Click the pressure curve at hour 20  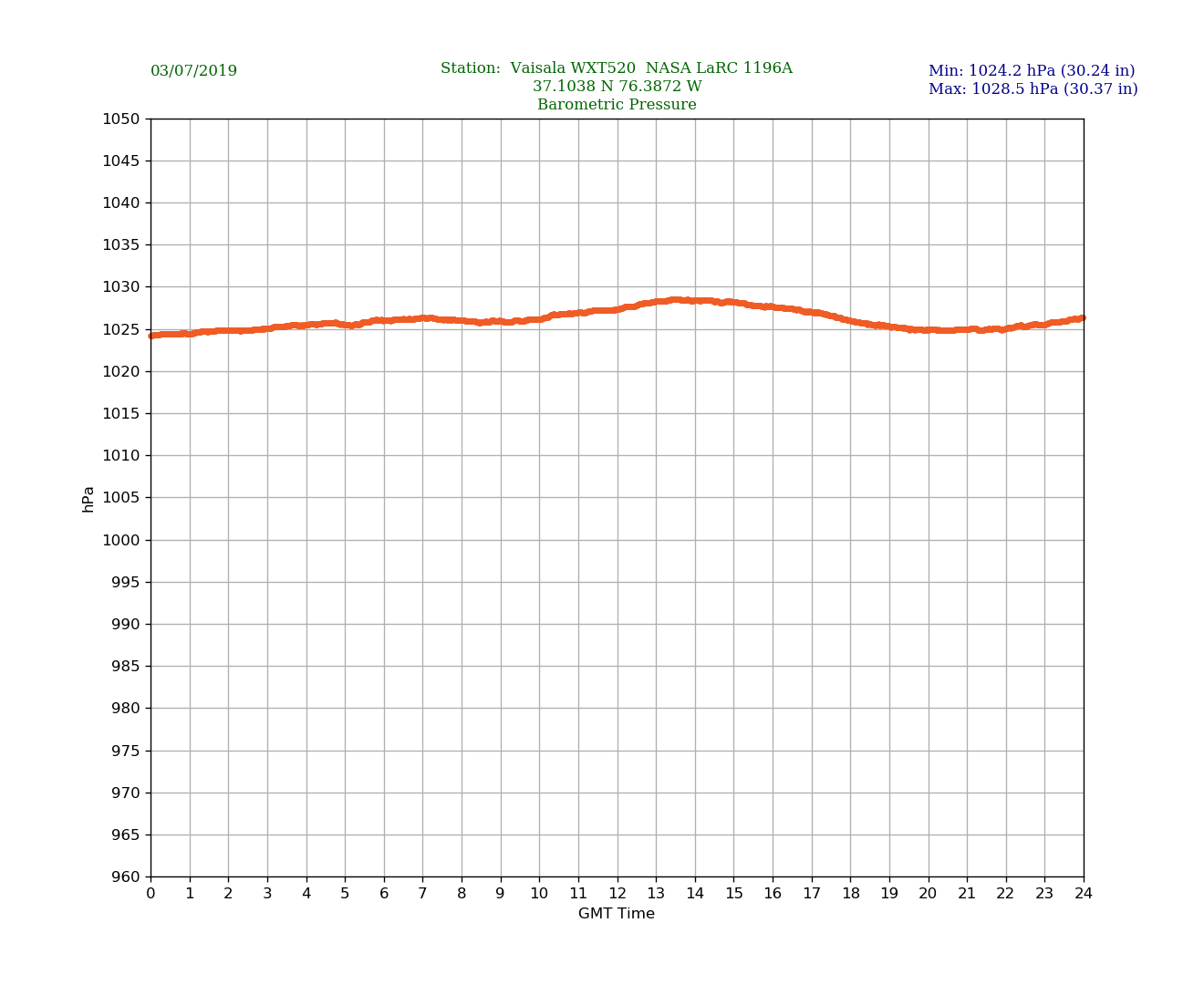pos(928,330)
